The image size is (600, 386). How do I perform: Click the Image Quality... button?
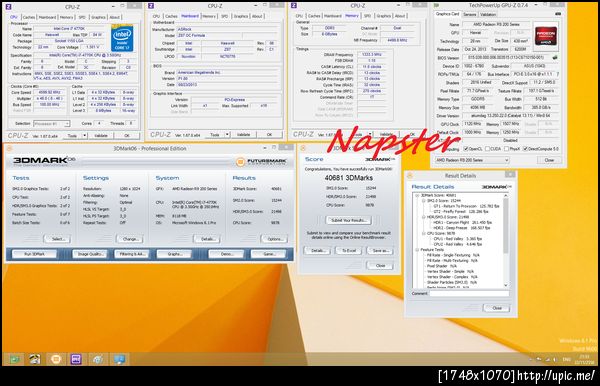tap(90, 254)
